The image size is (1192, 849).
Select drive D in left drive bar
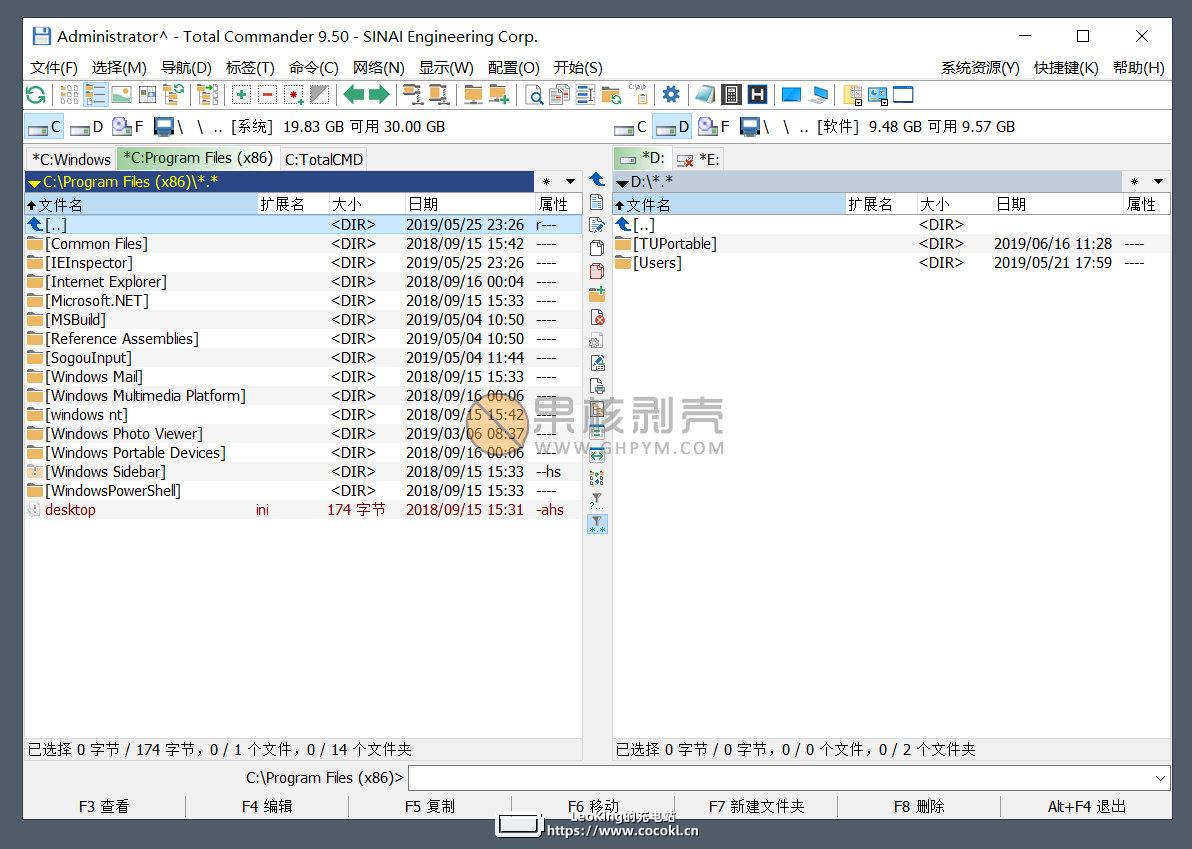[86, 127]
